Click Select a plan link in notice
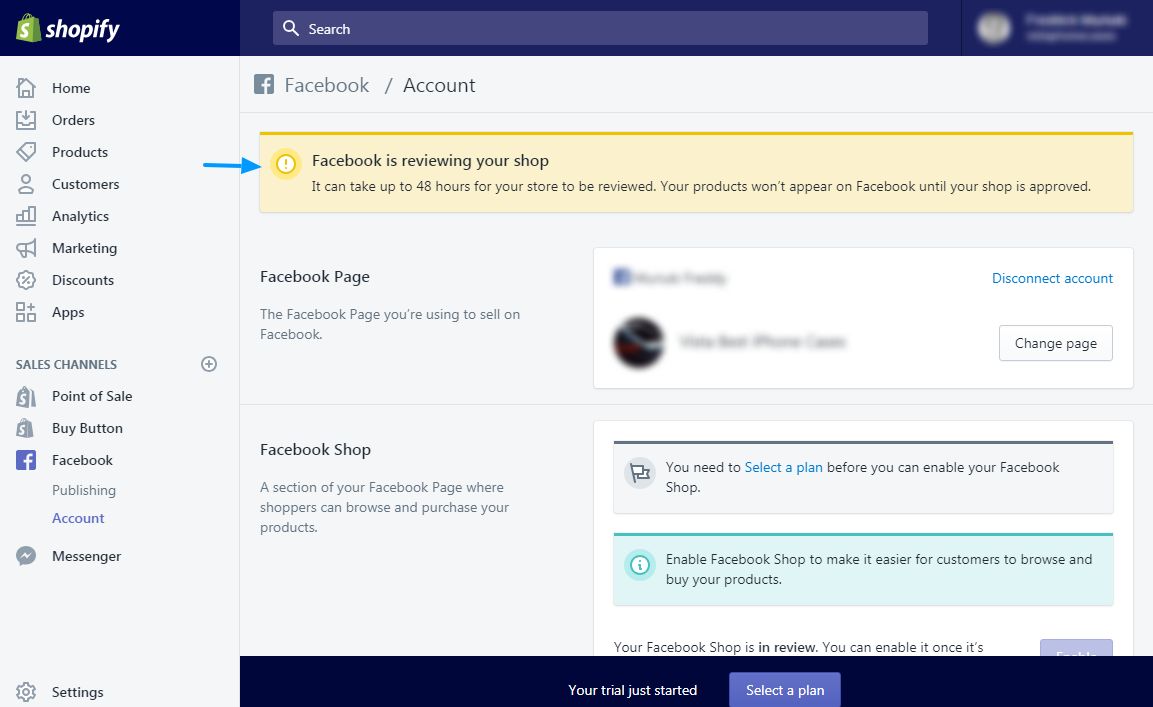The height and width of the screenshot is (707, 1153). 784,467
